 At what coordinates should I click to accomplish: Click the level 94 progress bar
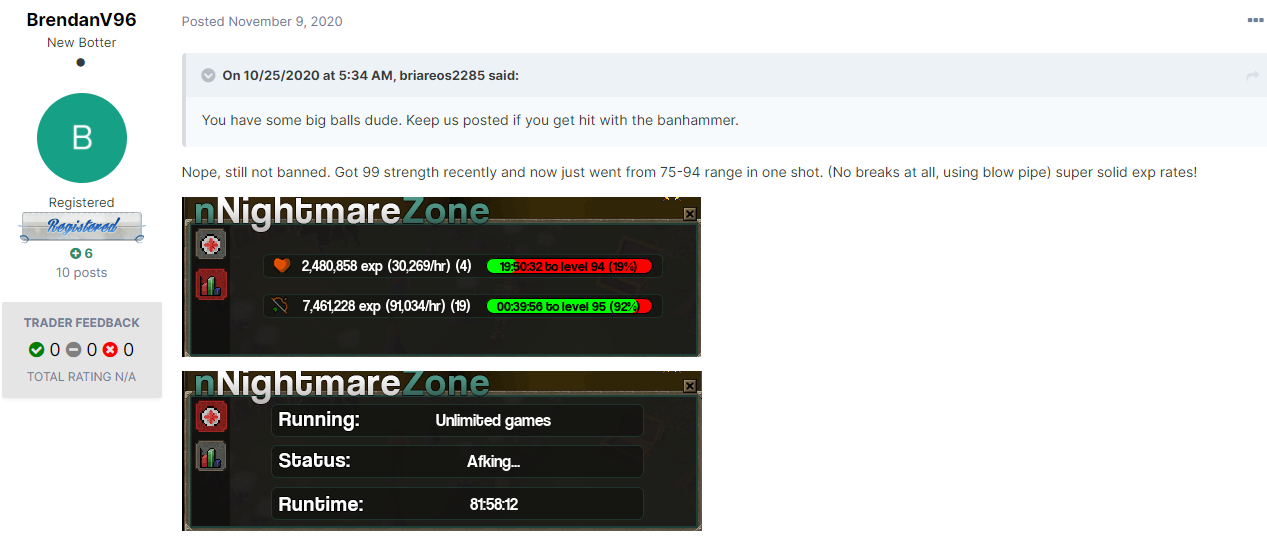click(x=569, y=266)
